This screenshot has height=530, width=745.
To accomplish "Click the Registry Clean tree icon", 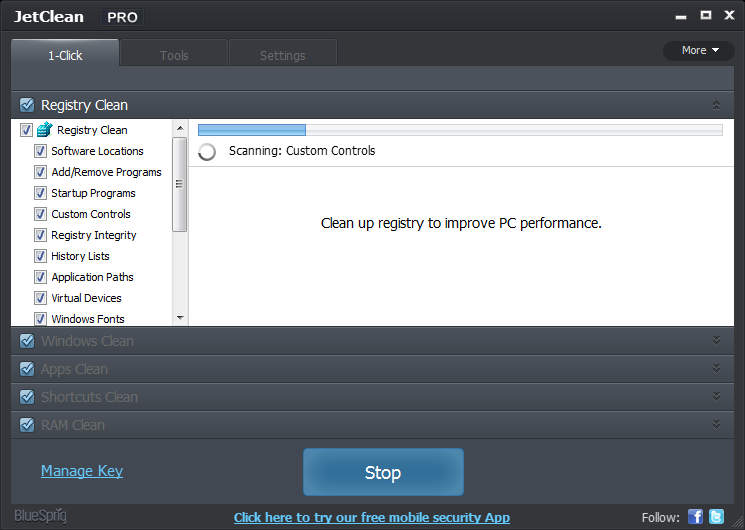I will point(45,130).
